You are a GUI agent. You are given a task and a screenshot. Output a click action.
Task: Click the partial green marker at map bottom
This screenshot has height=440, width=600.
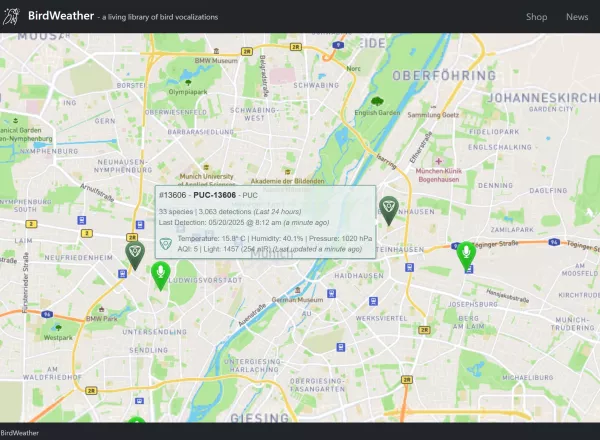point(135,428)
